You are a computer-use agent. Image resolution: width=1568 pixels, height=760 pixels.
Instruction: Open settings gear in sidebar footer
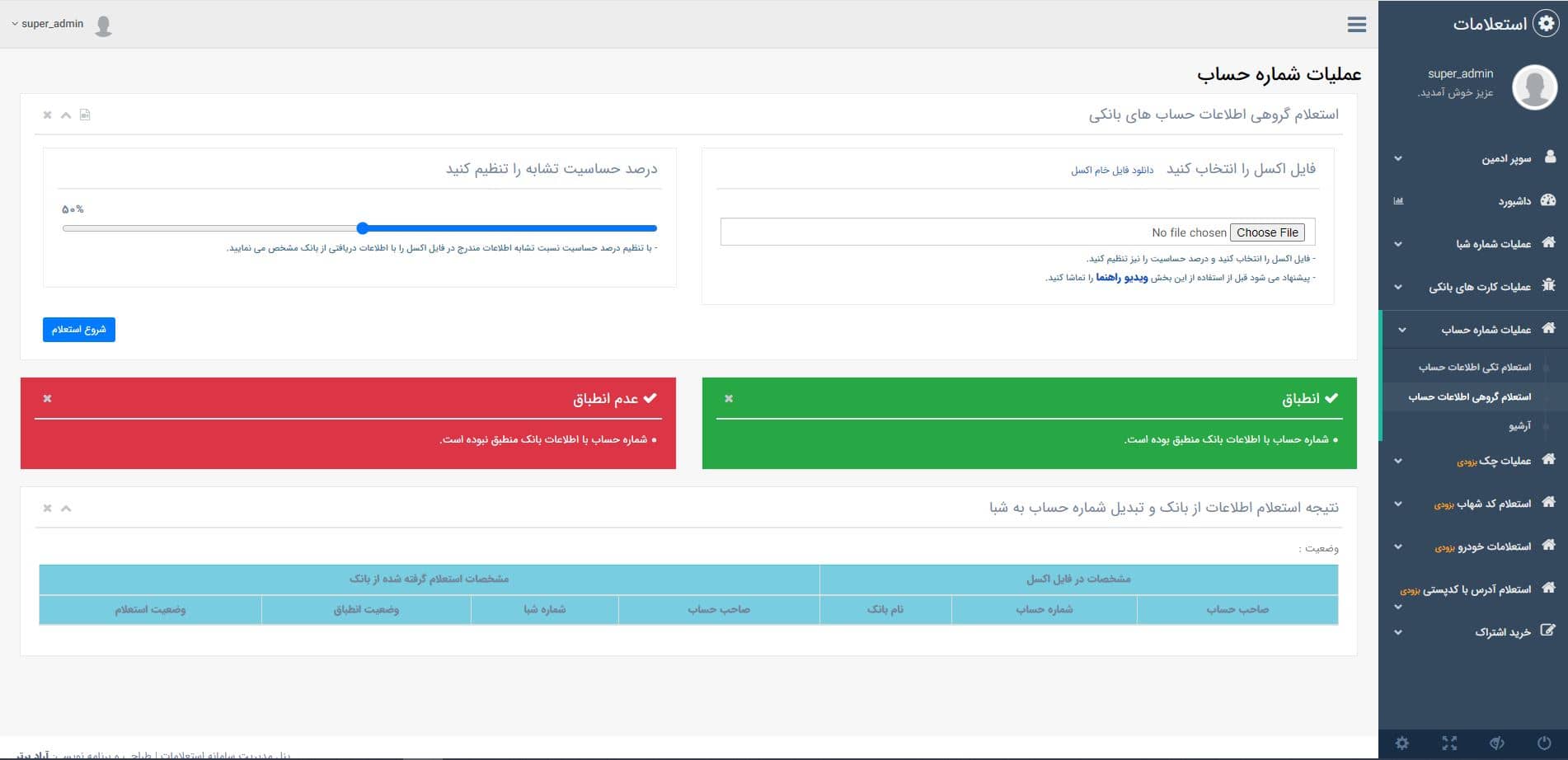tap(1402, 743)
